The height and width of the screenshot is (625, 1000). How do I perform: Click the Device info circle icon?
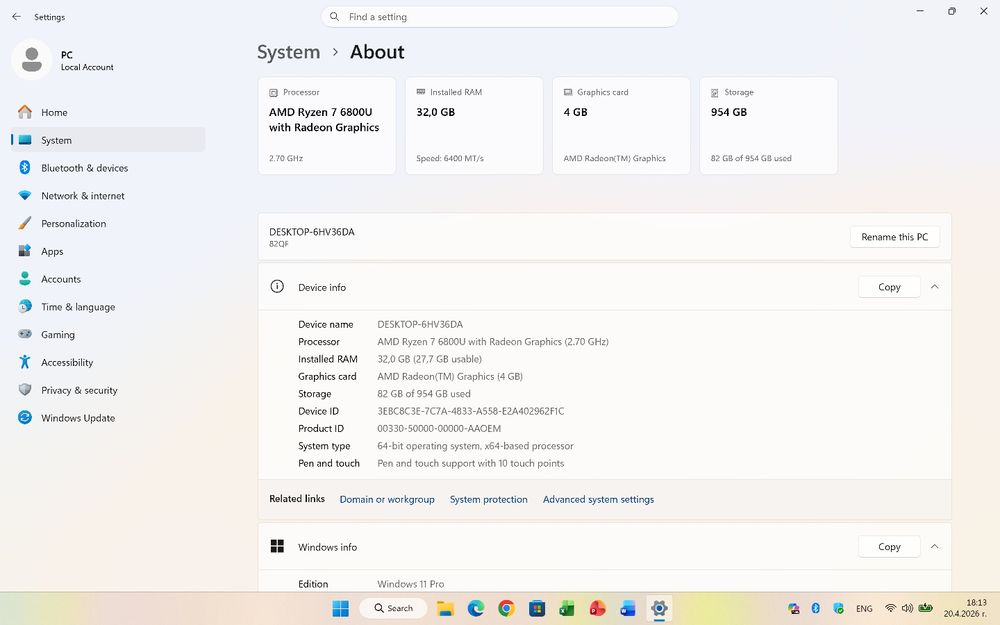277,286
